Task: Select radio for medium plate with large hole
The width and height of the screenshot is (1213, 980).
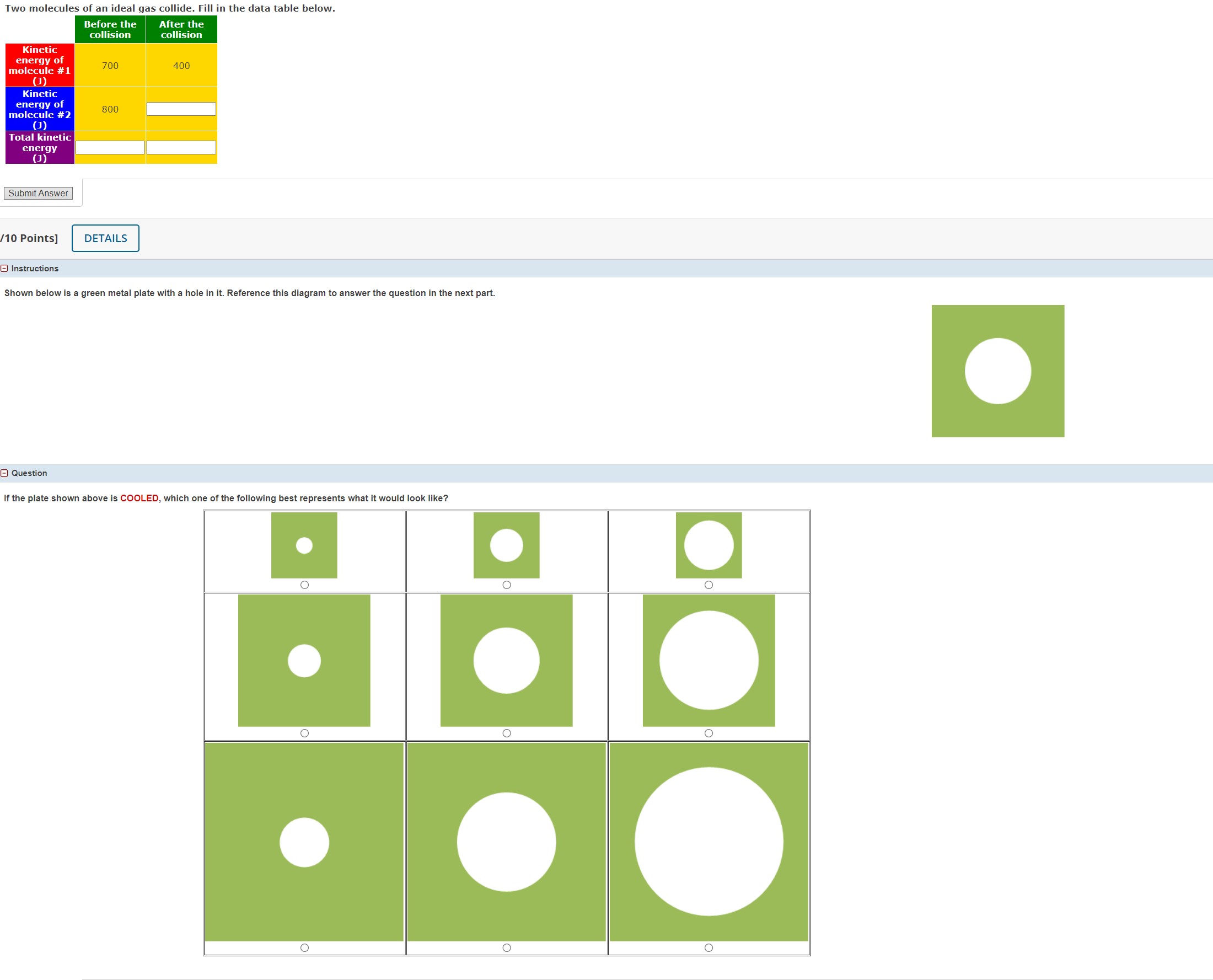Action: [709, 733]
